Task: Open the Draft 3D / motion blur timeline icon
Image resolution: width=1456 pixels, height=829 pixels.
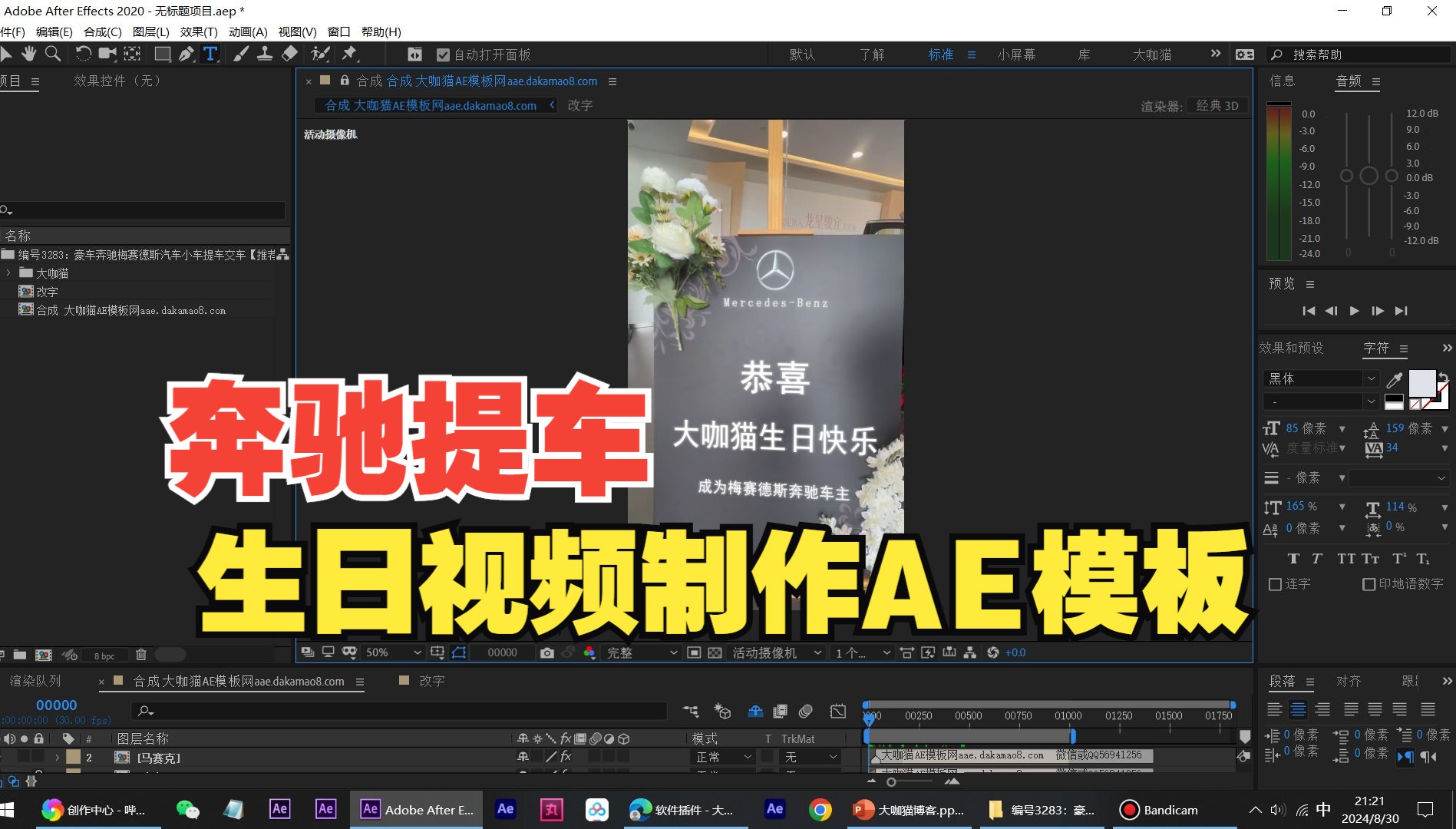Action: pos(722,712)
